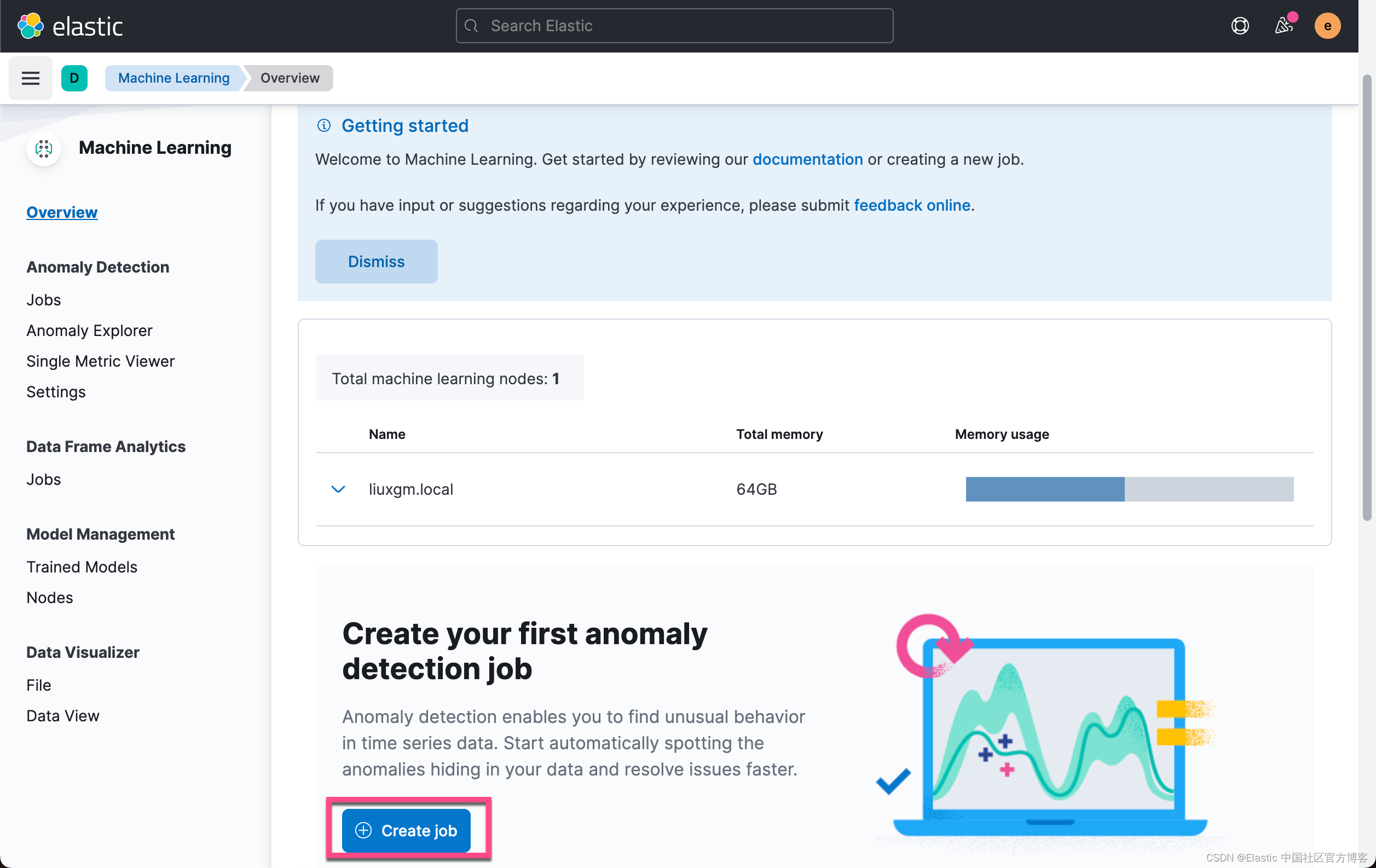This screenshot has width=1376, height=868.
Task: Click the Machine Learning breadcrumb
Action: tap(174, 78)
